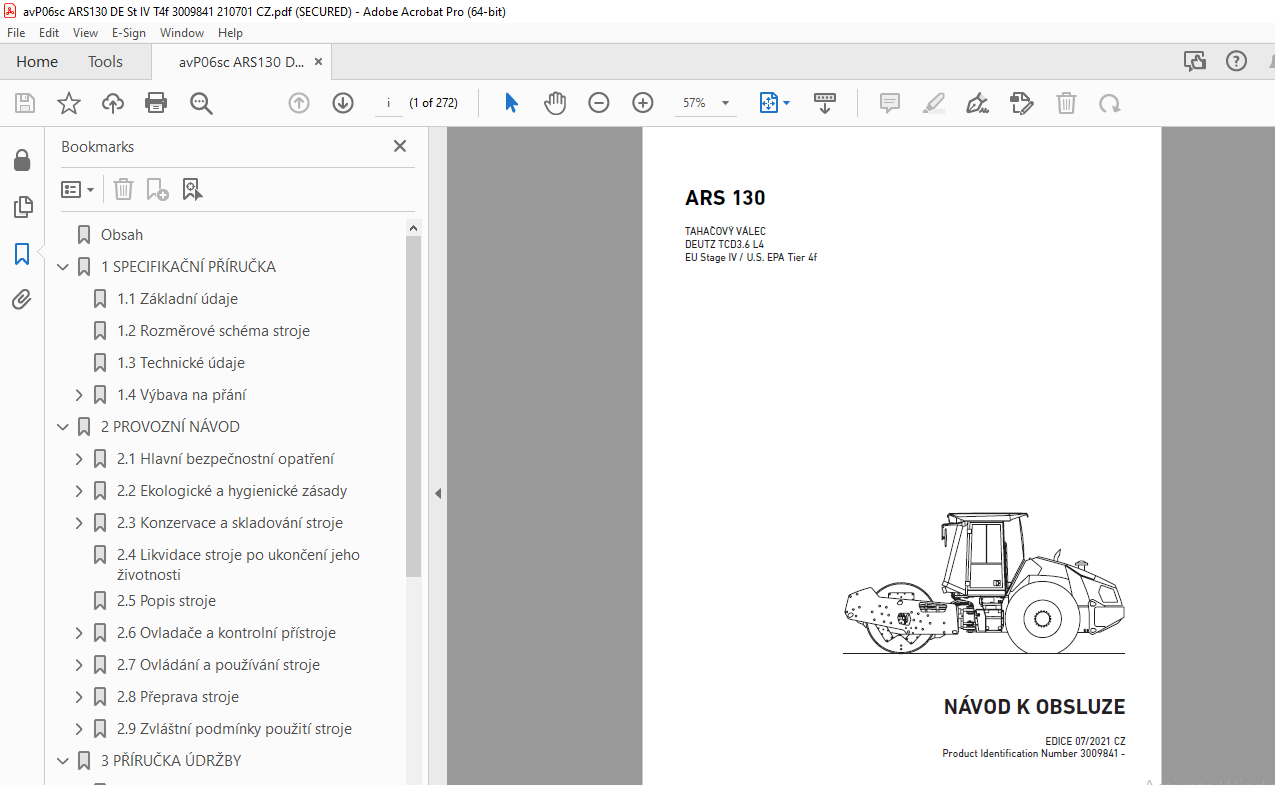Expand the 1.4 Výbava na přání bookmark
This screenshot has height=785, width=1275.
80,395
